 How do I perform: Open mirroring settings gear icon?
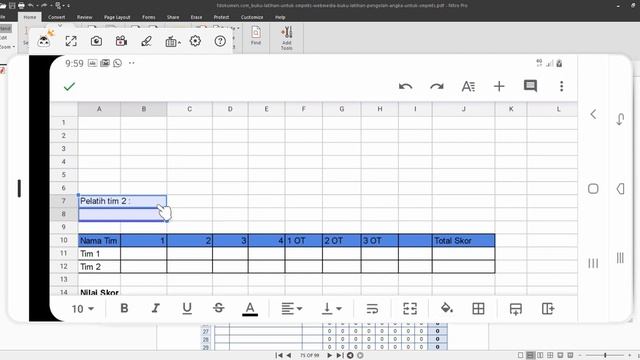point(195,41)
